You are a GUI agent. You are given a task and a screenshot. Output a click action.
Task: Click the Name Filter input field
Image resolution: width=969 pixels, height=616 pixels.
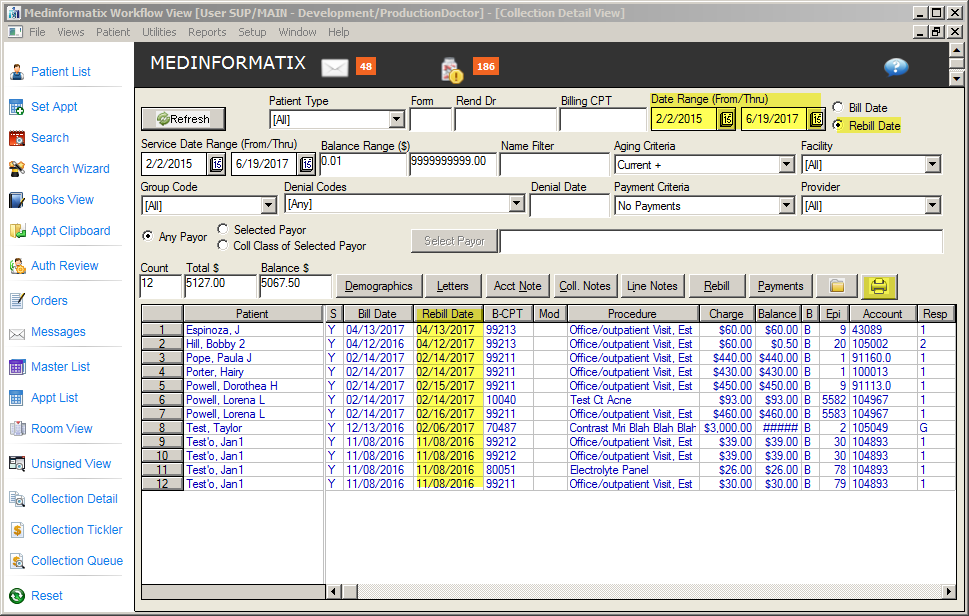coord(554,164)
